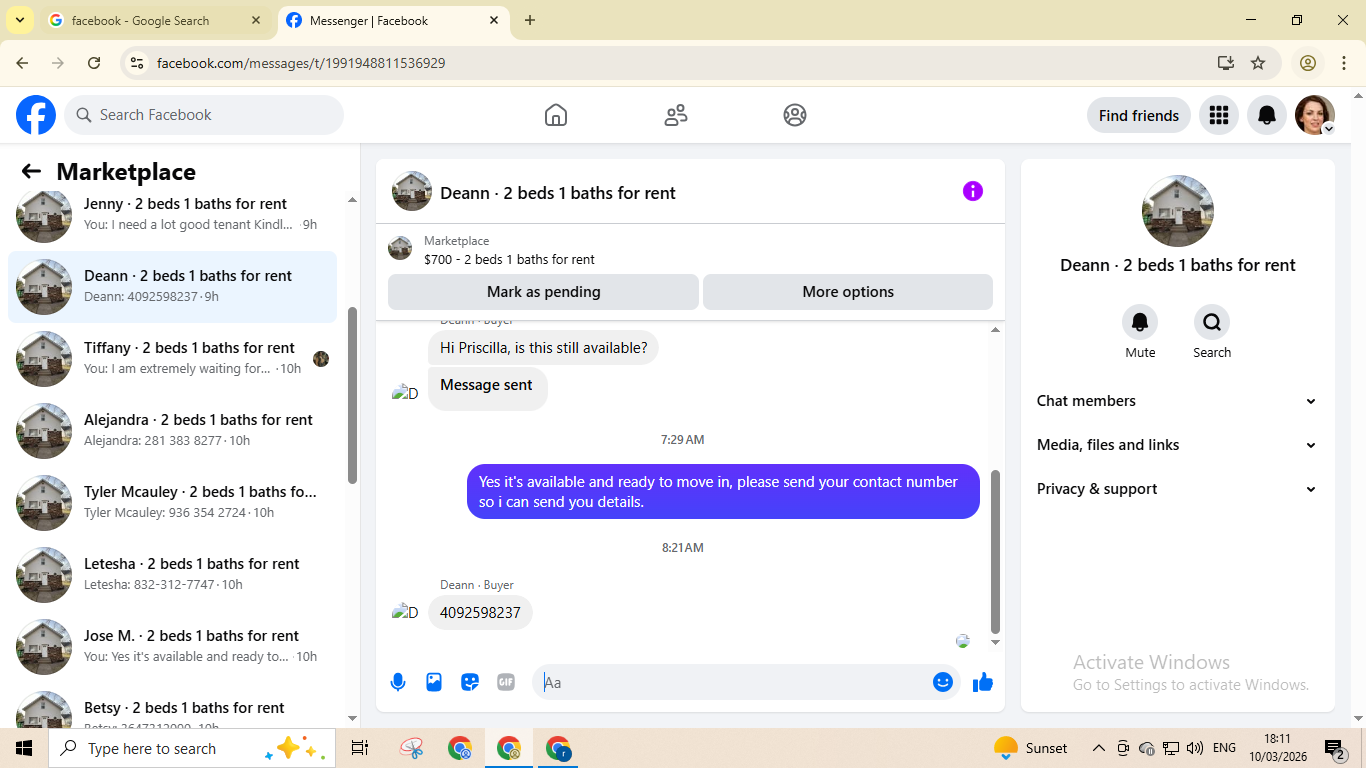Install app icon in address bar

click(x=1226, y=63)
